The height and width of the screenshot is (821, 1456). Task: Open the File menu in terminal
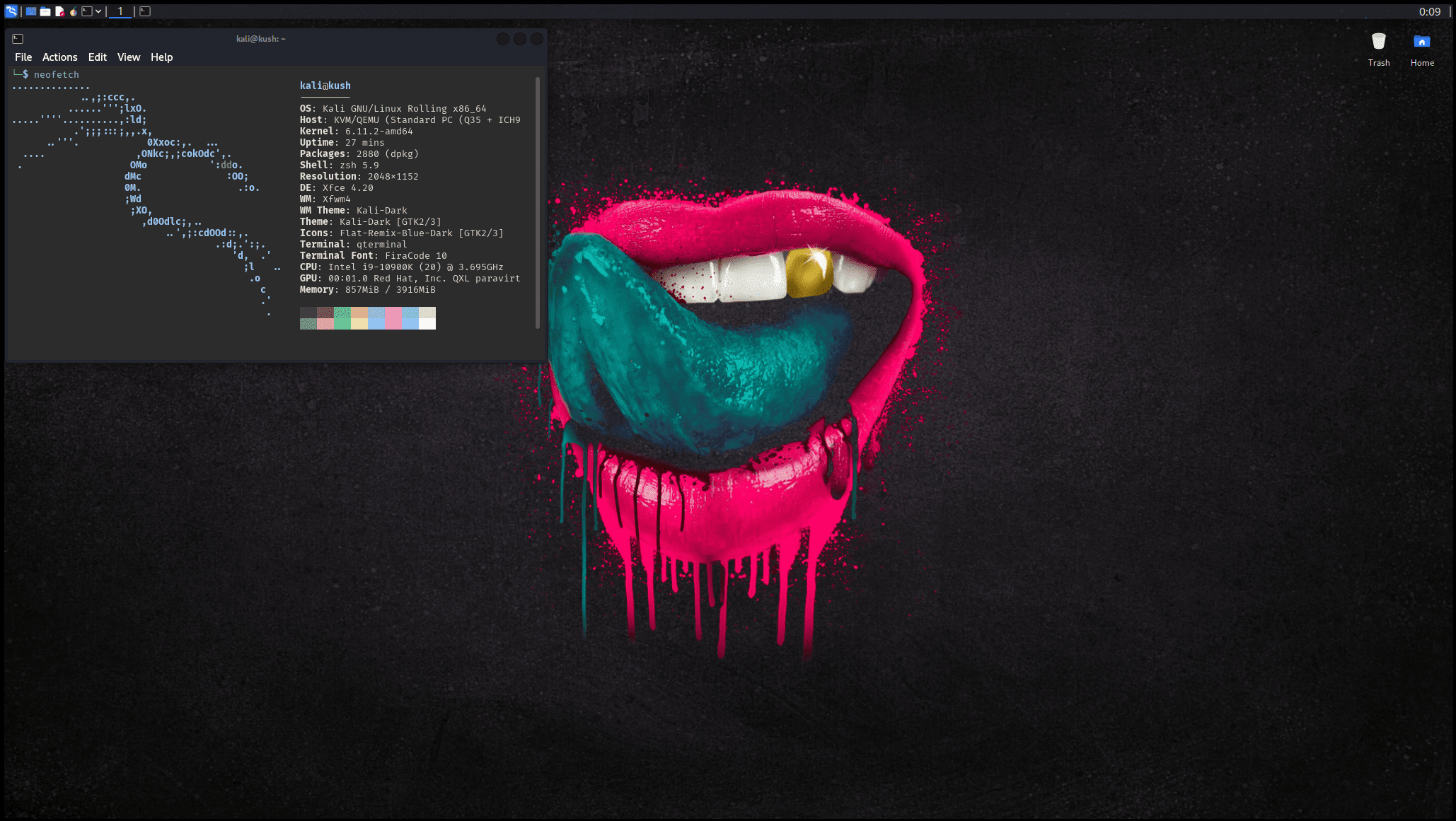pyautogui.click(x=22, y=57)
